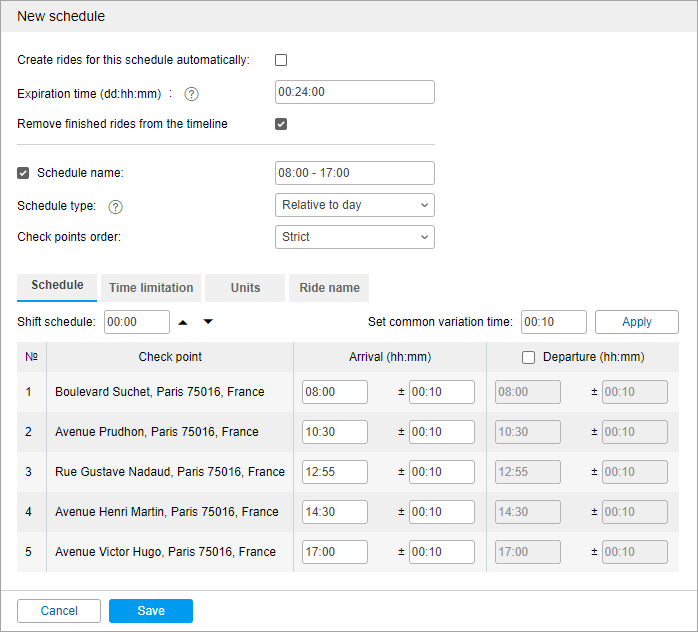
Task: Toggle the Schedule name checkbox
Action: click(24, 173)
